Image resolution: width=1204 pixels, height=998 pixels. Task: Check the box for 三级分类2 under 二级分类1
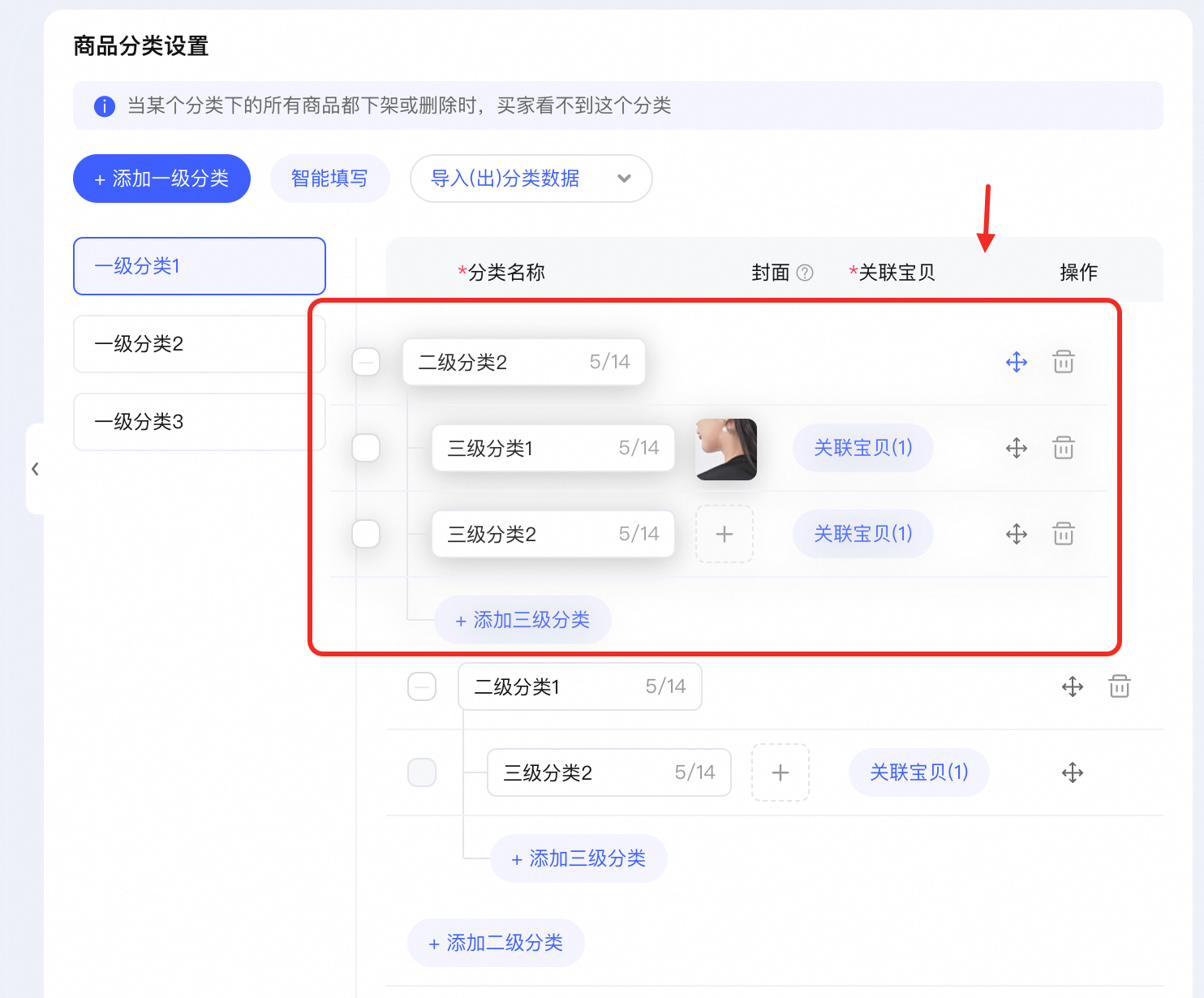(422, 772)
